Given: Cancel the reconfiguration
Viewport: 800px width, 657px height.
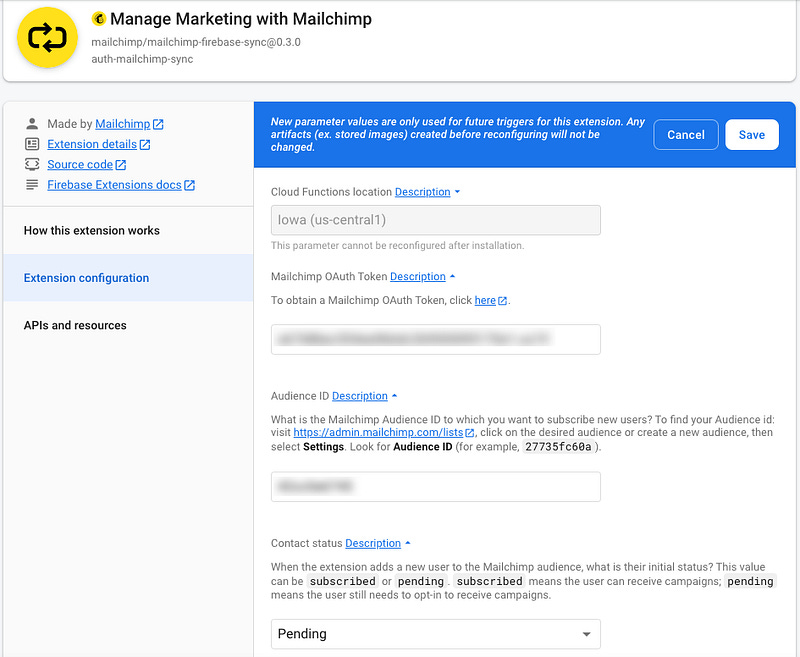Looking at the screenshot, I should (686, 135).
